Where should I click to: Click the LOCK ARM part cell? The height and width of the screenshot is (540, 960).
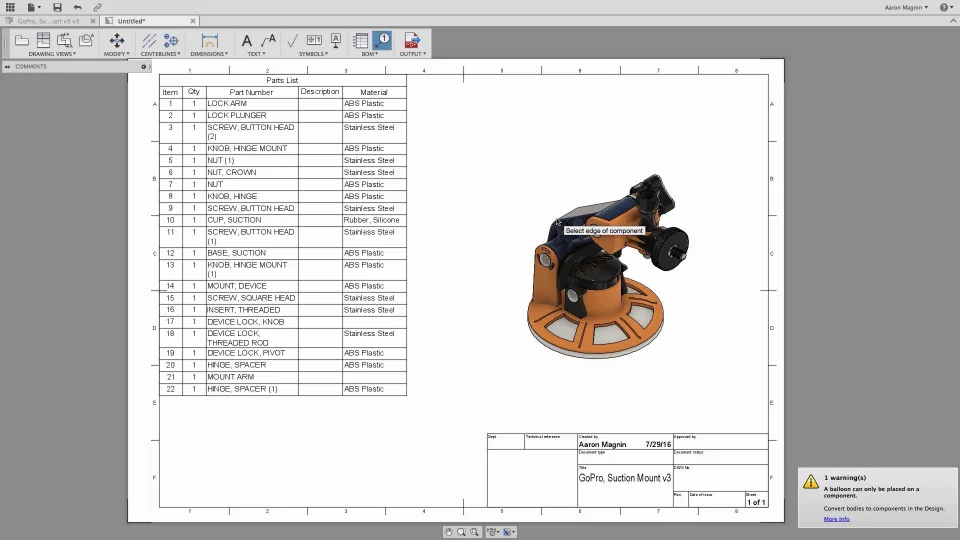(x=252, y=103)
